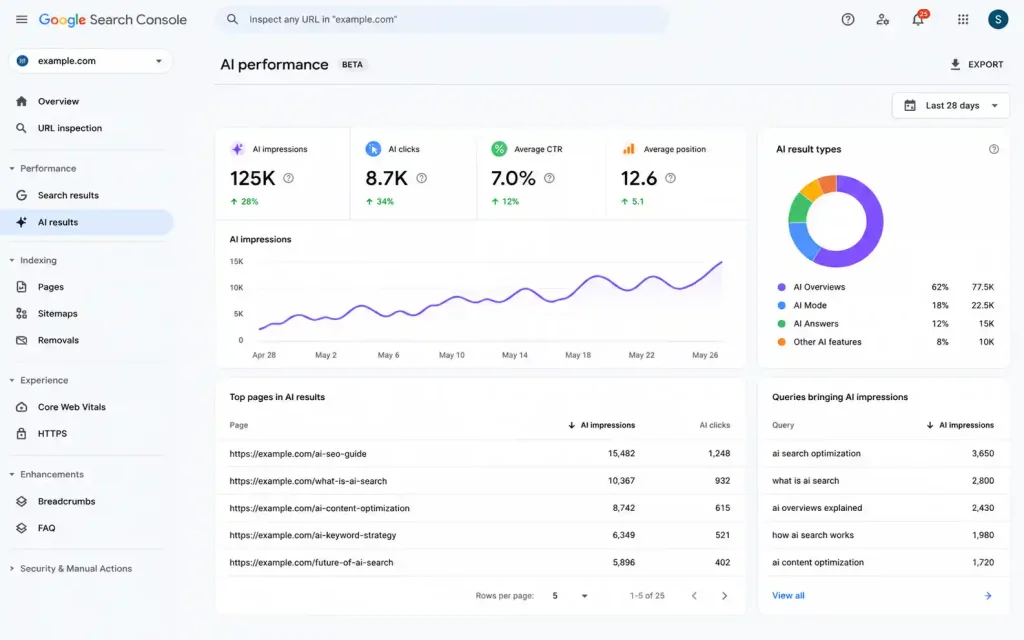Go to previous page of top pages
The height and width of the screenshot is (640, 1024).
[694, 596]
